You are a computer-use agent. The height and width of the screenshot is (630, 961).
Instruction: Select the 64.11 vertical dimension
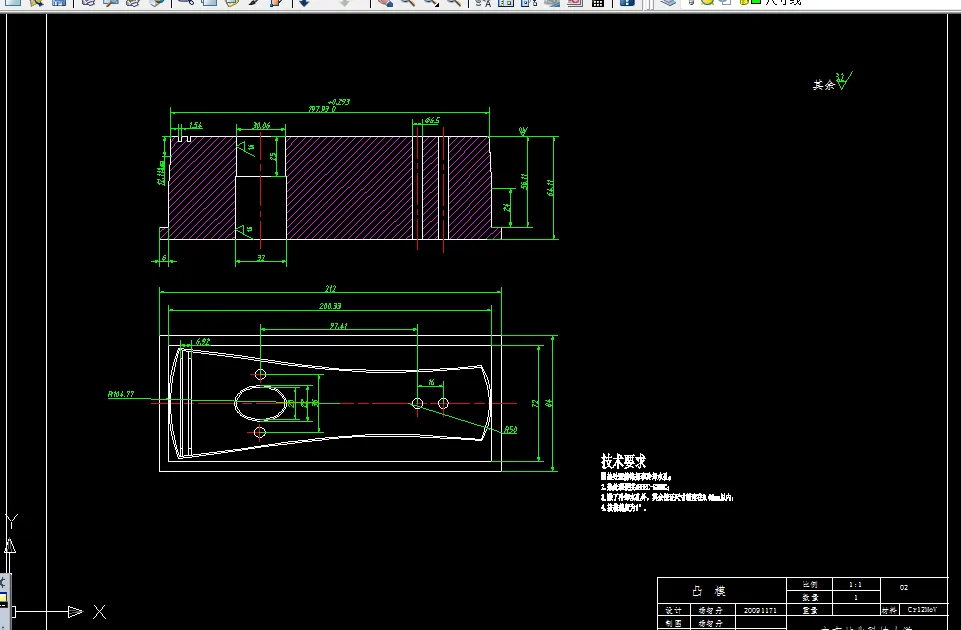coord(550,188)
